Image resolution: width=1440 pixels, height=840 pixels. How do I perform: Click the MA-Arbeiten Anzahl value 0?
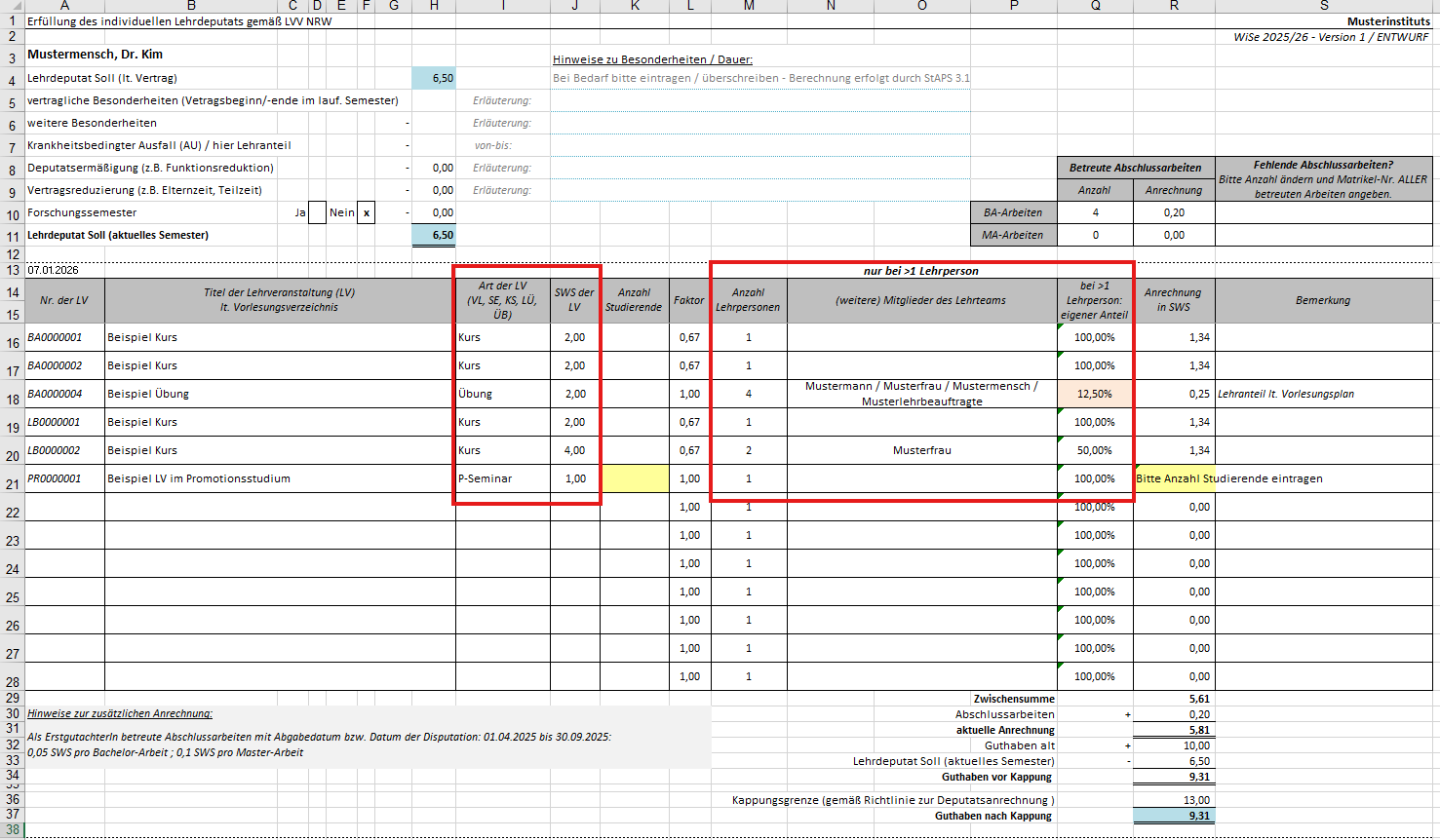1095,235
